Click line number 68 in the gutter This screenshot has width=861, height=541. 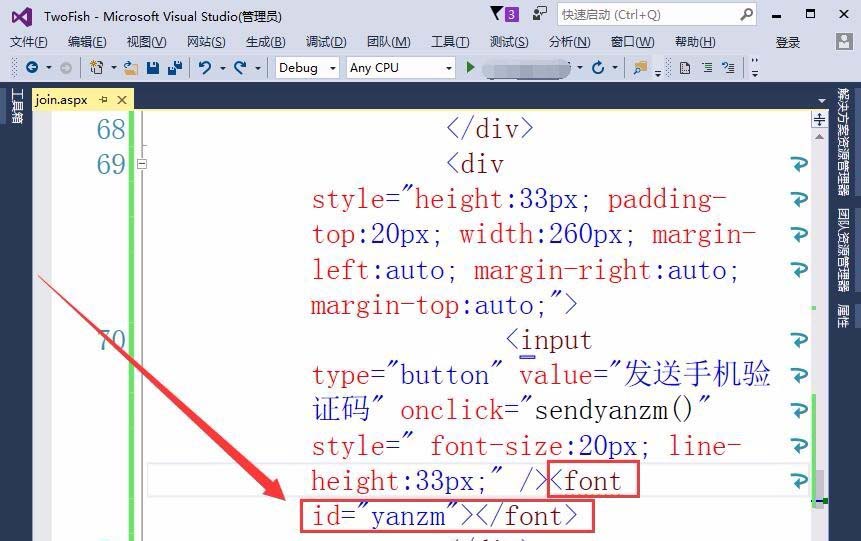(x=111, y=130)
